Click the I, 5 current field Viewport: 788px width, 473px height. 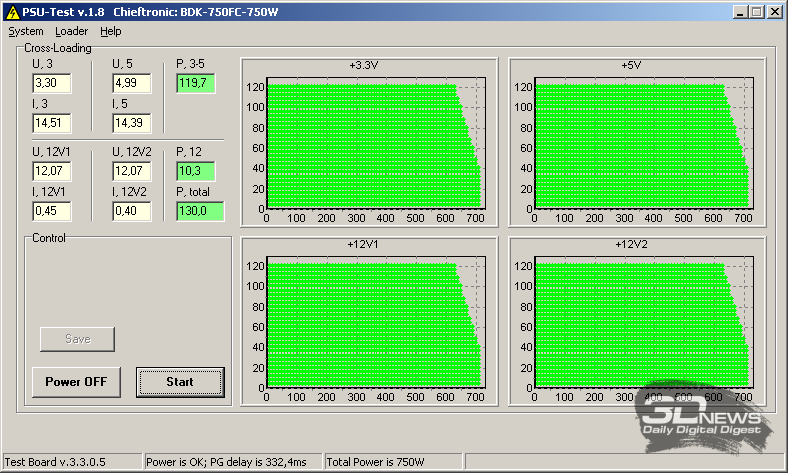point(131,122)
